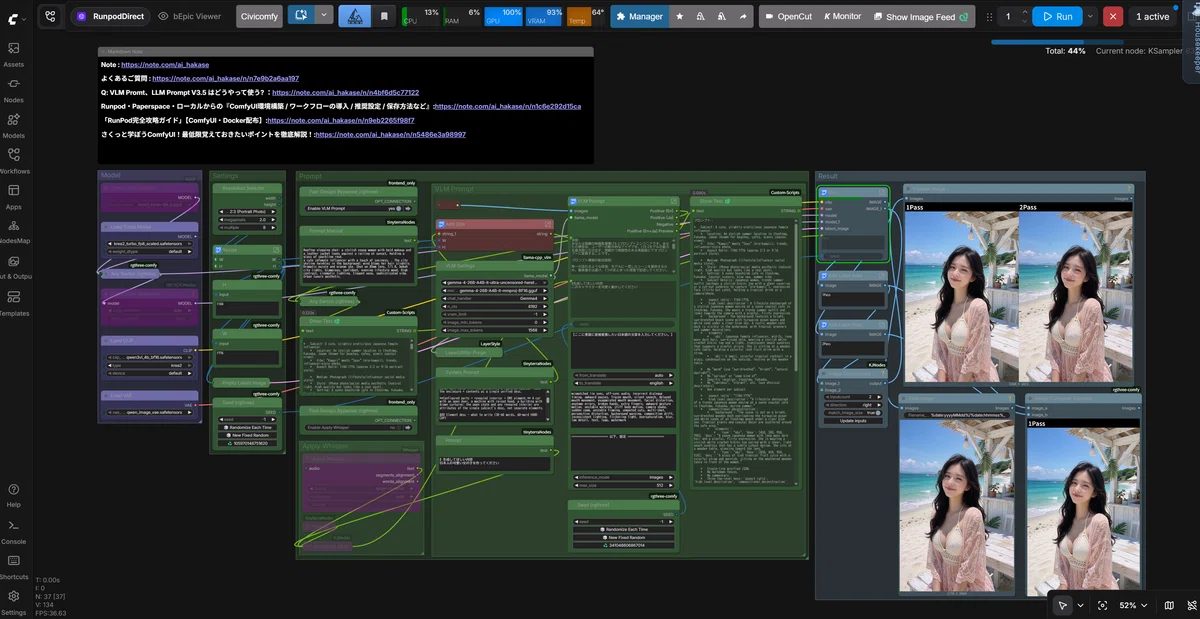Toggle Show Image Feed
This screenshot has height=619, width=1200.
pyautogui.click(x=921, y=16)
